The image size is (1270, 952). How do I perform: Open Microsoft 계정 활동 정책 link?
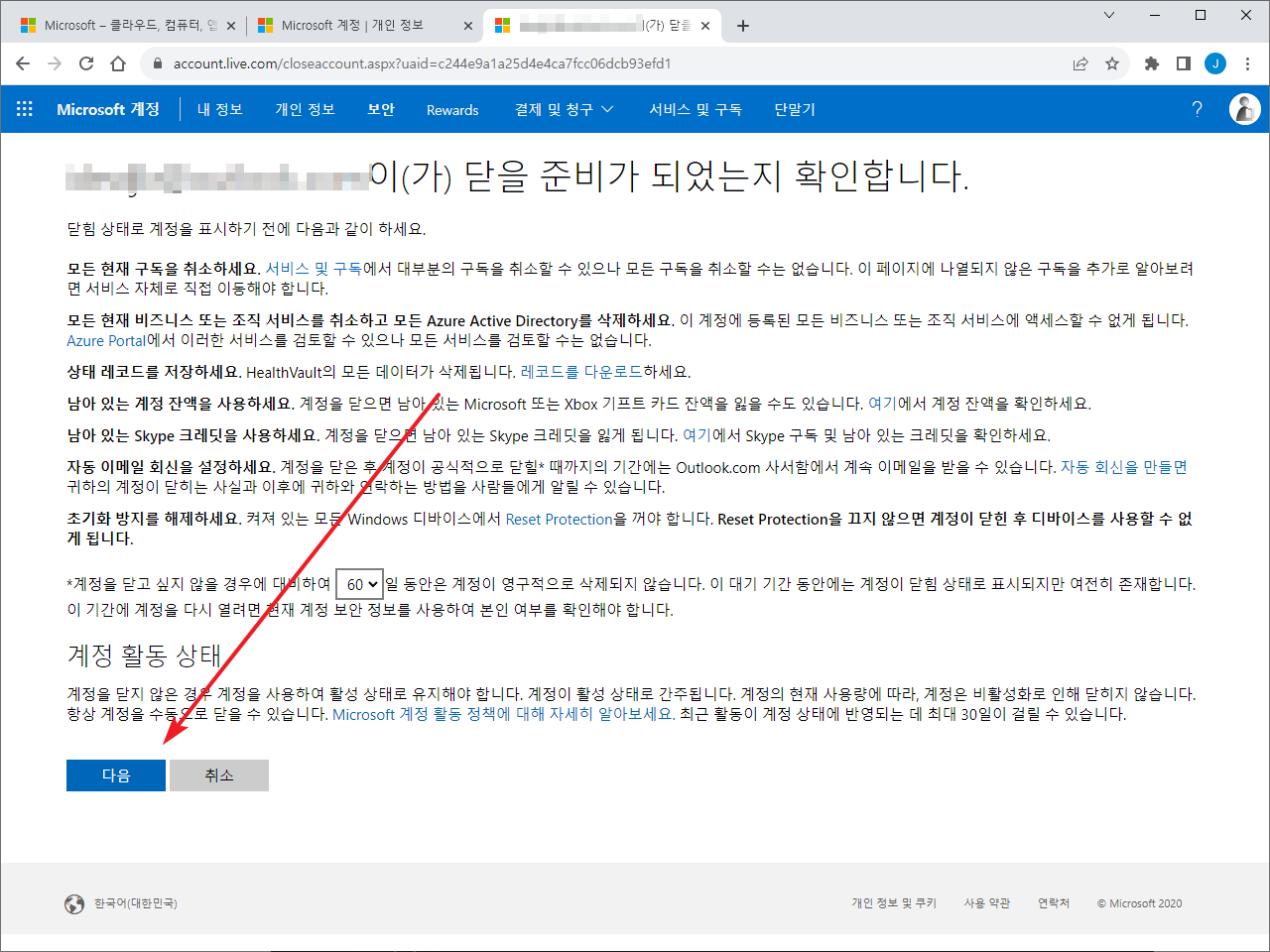503,714
